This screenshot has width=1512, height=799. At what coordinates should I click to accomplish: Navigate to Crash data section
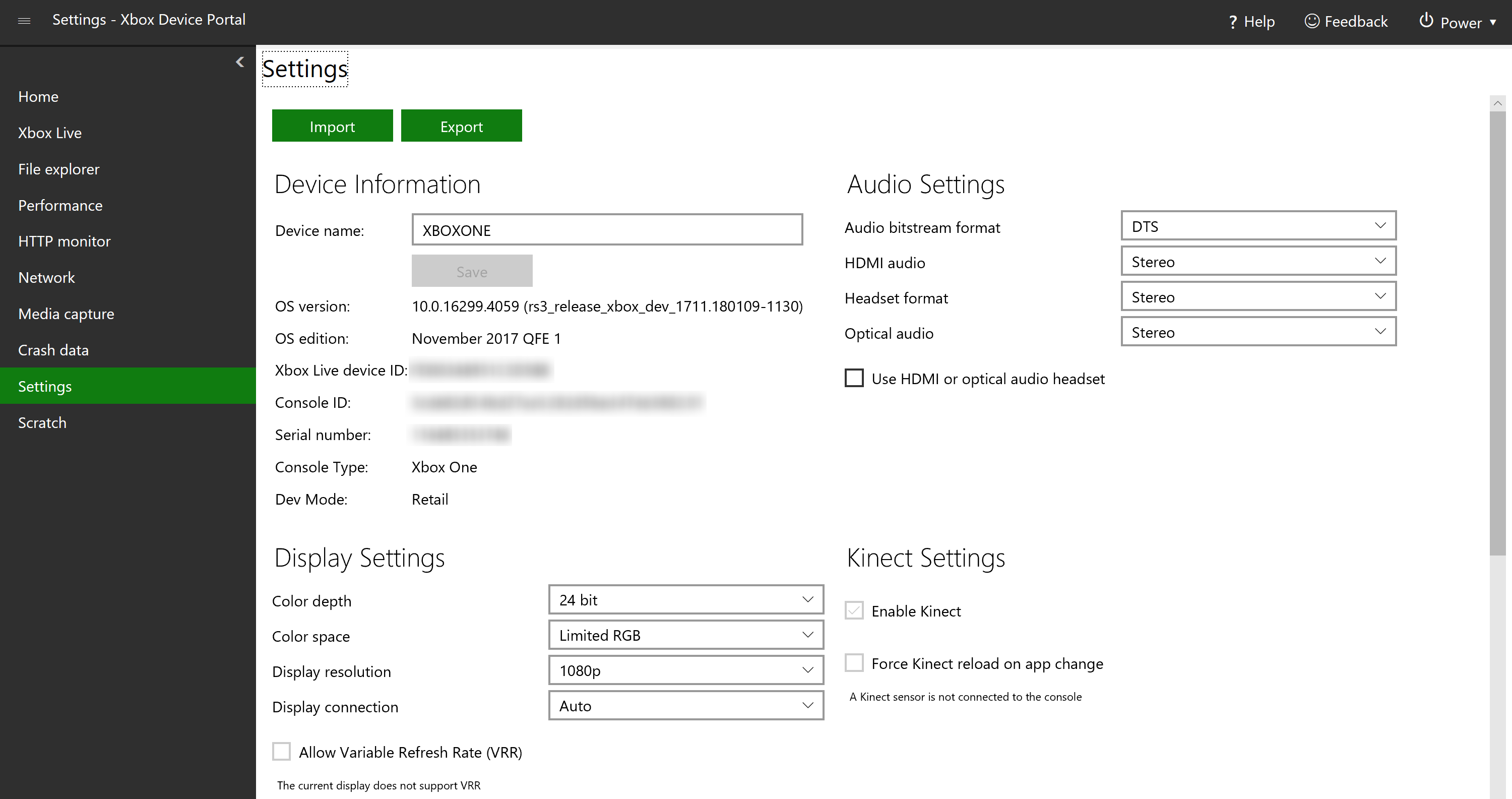[53, 350]
